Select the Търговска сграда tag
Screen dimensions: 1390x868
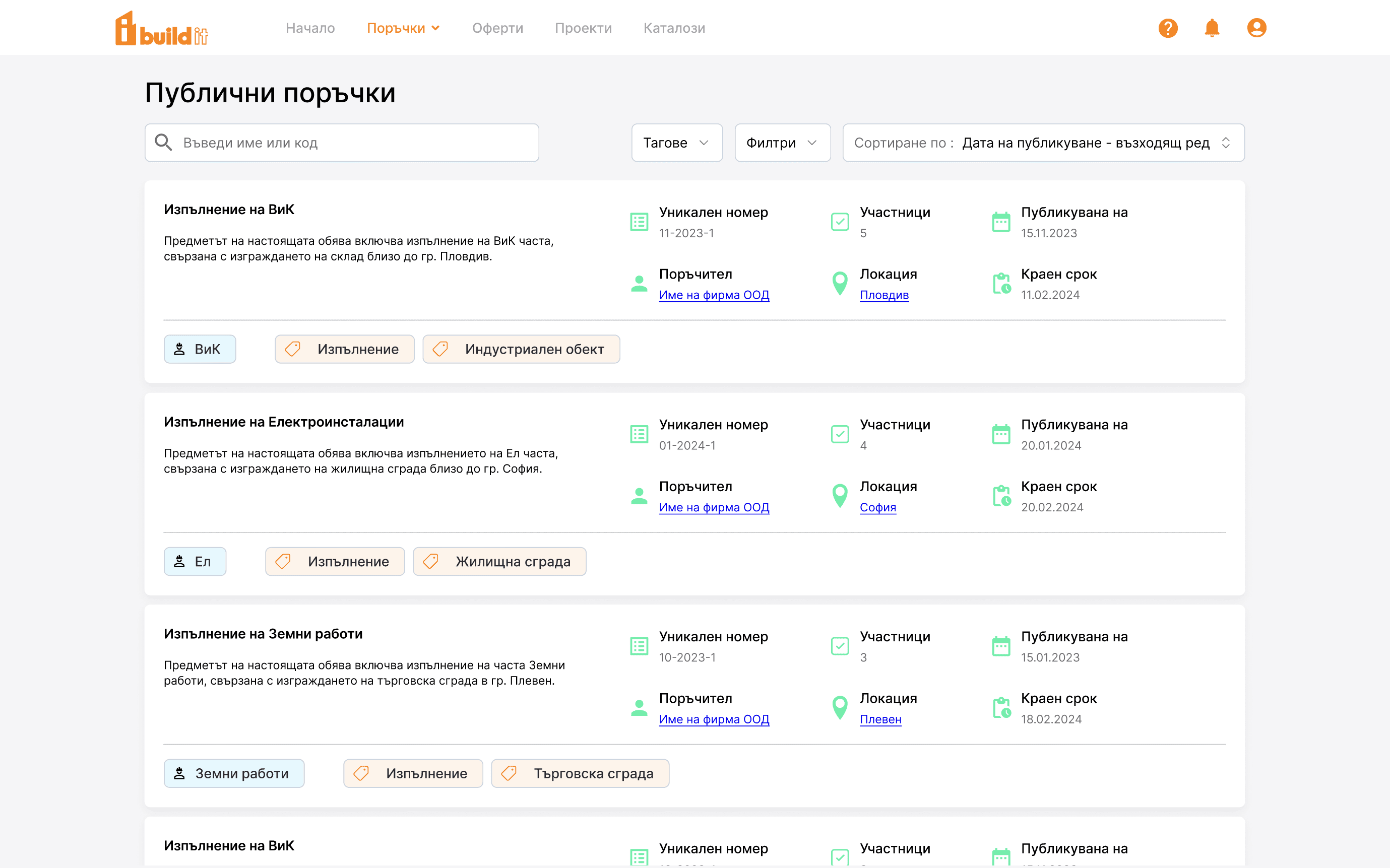coord(580,773)
